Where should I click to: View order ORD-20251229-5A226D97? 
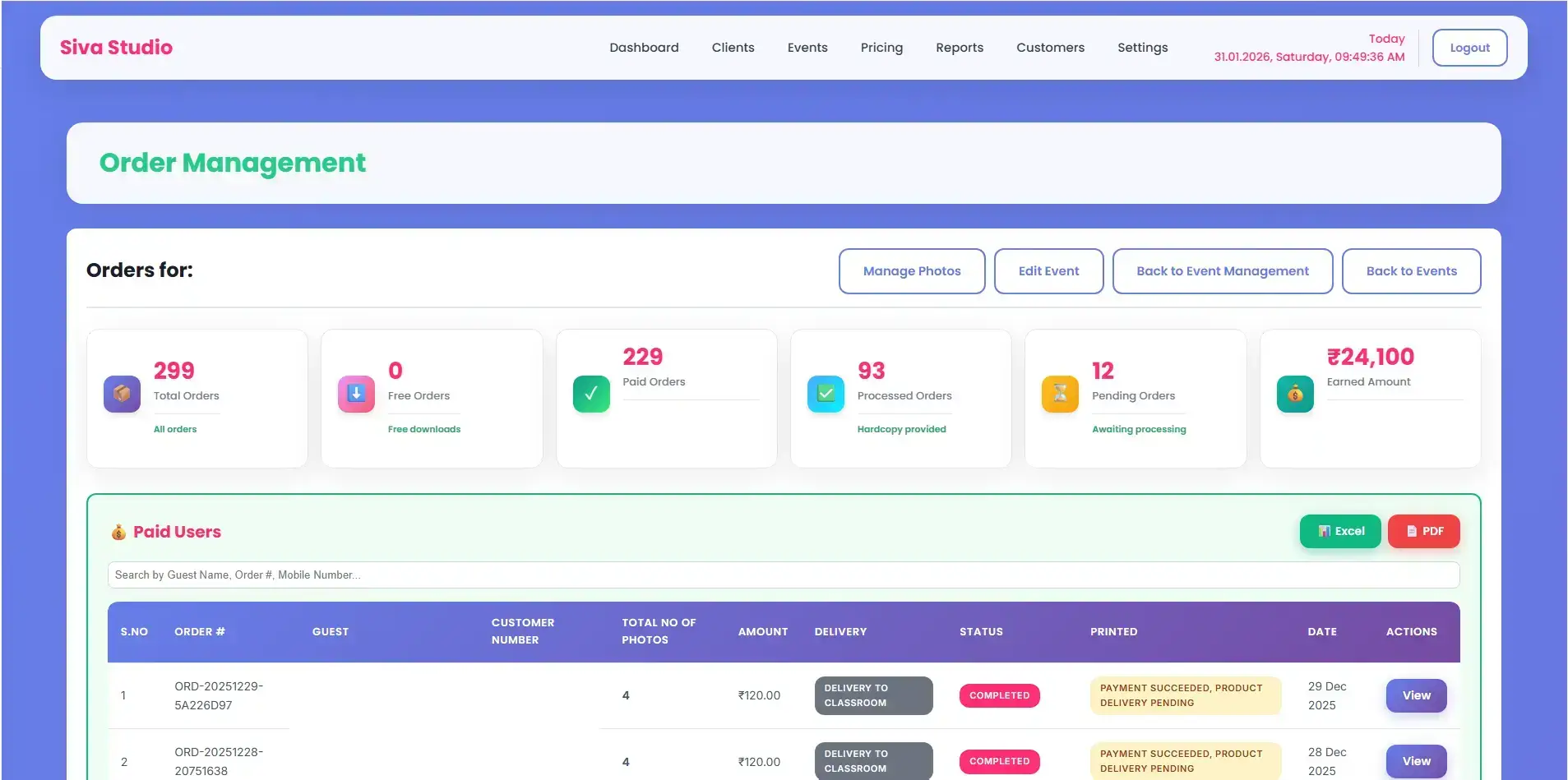[x=1415, y=695]
